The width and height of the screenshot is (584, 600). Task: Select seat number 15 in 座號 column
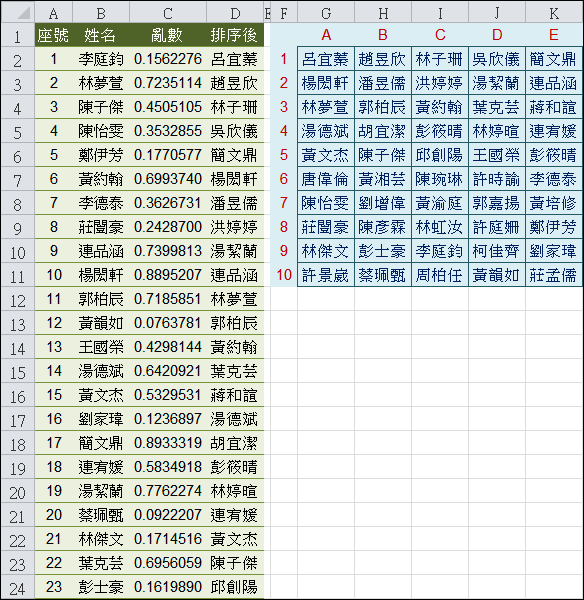[54, 395]
